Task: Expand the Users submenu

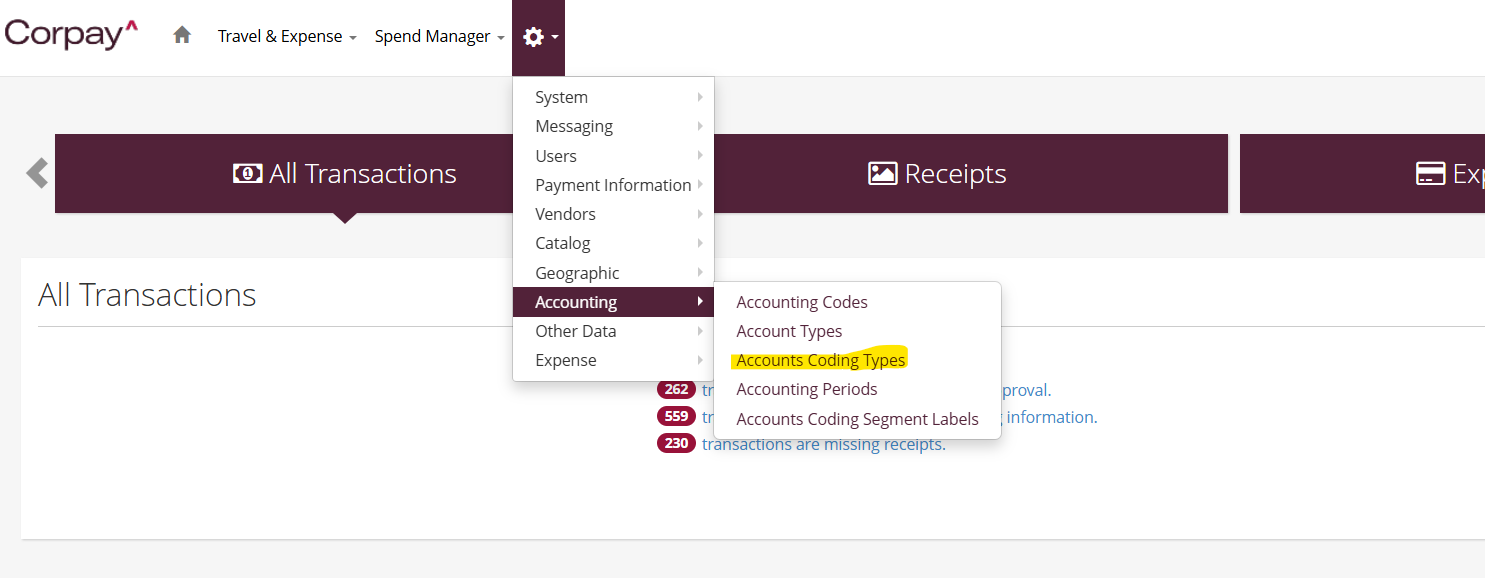Action: coord(556,156)
